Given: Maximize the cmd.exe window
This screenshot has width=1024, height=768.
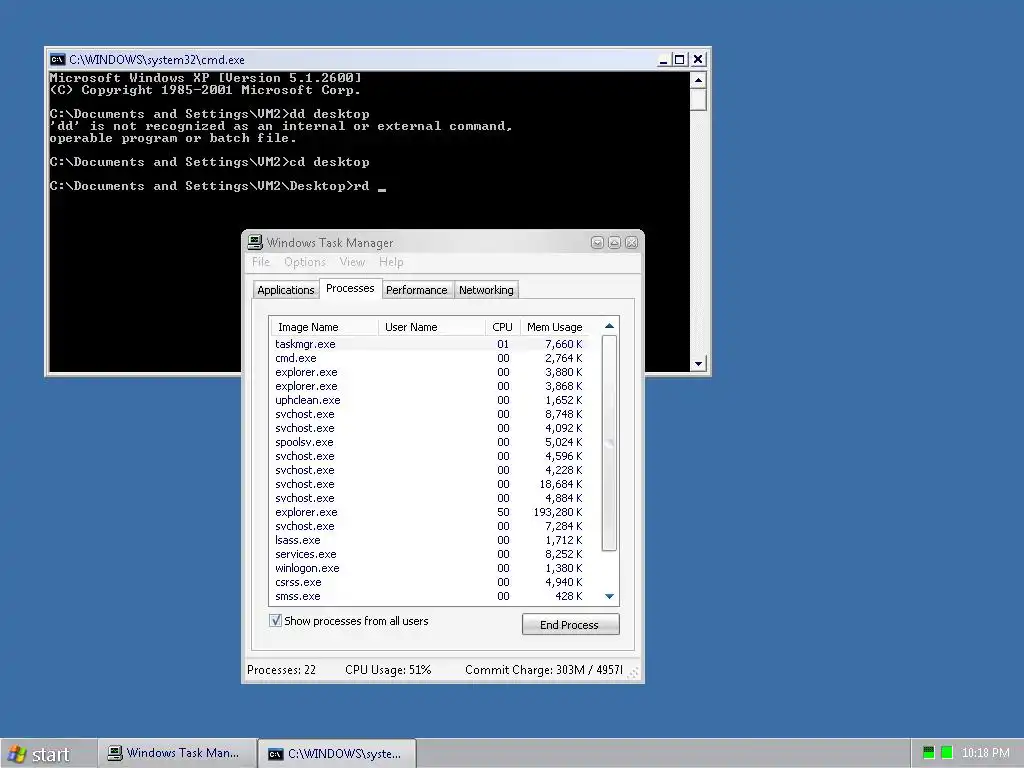Looking at the screenshot, I should click(680, 59).
